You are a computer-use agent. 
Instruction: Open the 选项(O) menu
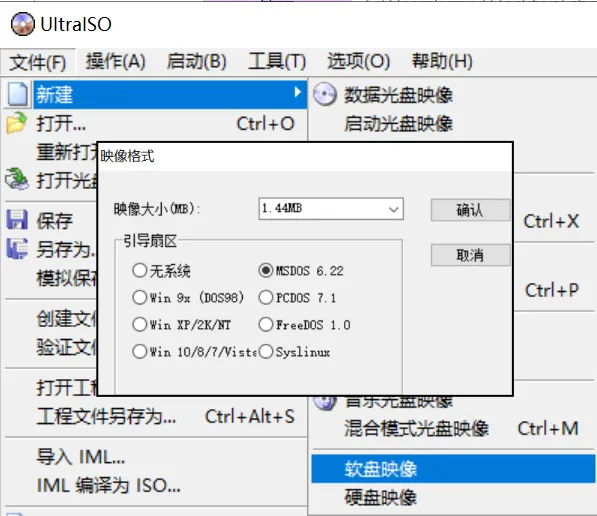[359, 61]
